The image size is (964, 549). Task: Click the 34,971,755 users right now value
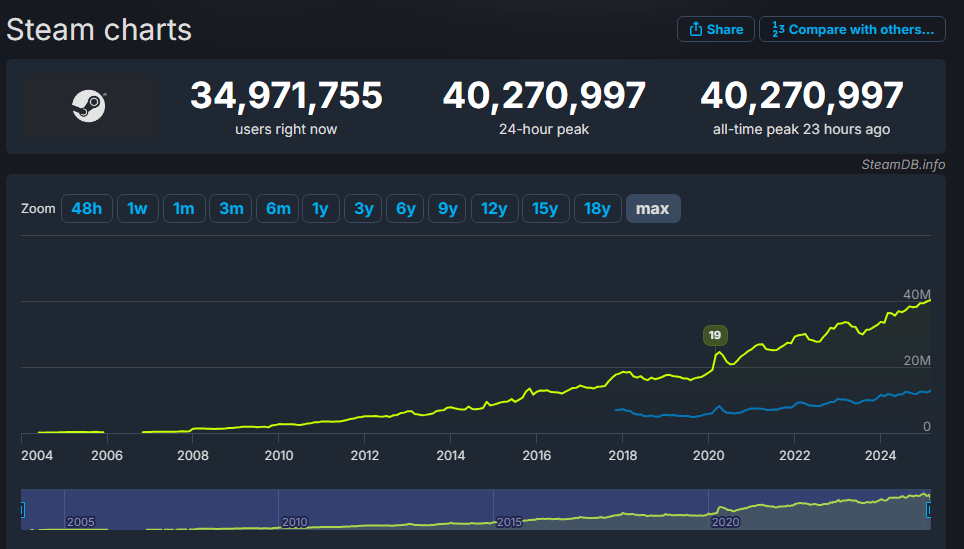click(286, 96)
